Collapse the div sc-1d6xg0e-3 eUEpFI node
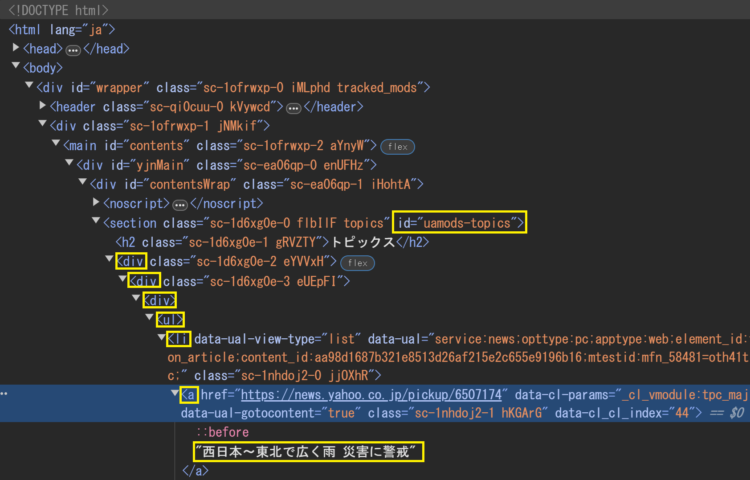This screenshot has width=750, height=480. point(123,279)
